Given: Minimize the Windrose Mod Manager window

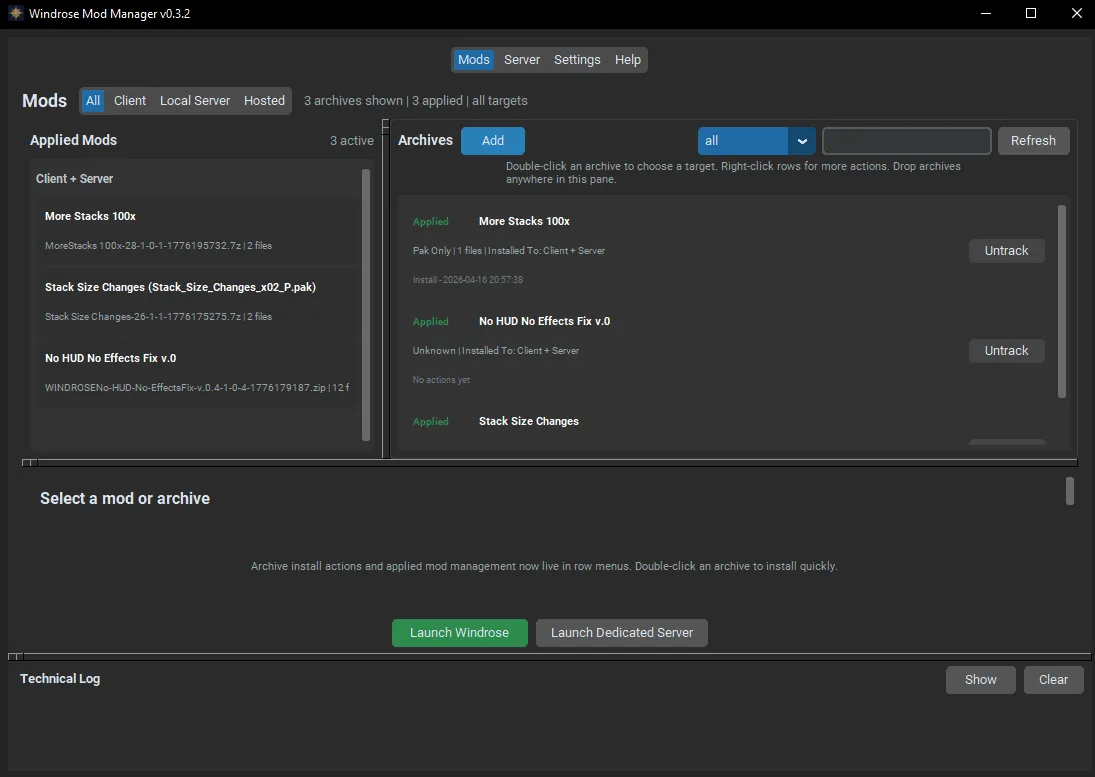Looking at the screenshot, I should [986, 13].
